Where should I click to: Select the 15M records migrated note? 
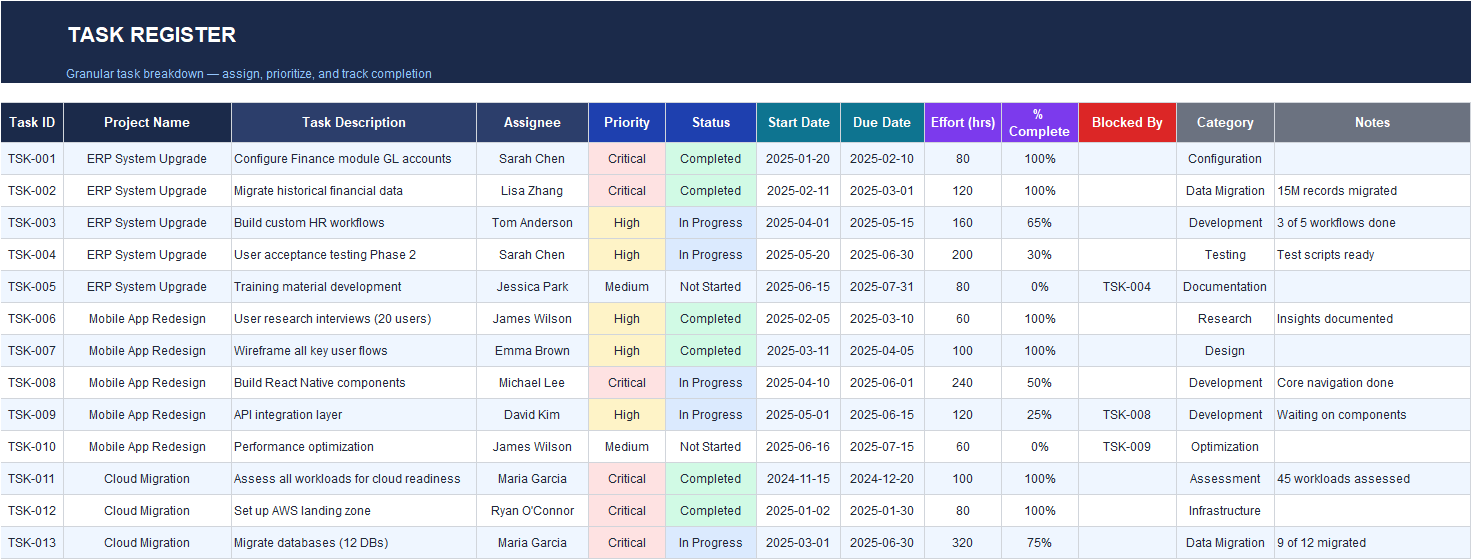pos(1372,190)
